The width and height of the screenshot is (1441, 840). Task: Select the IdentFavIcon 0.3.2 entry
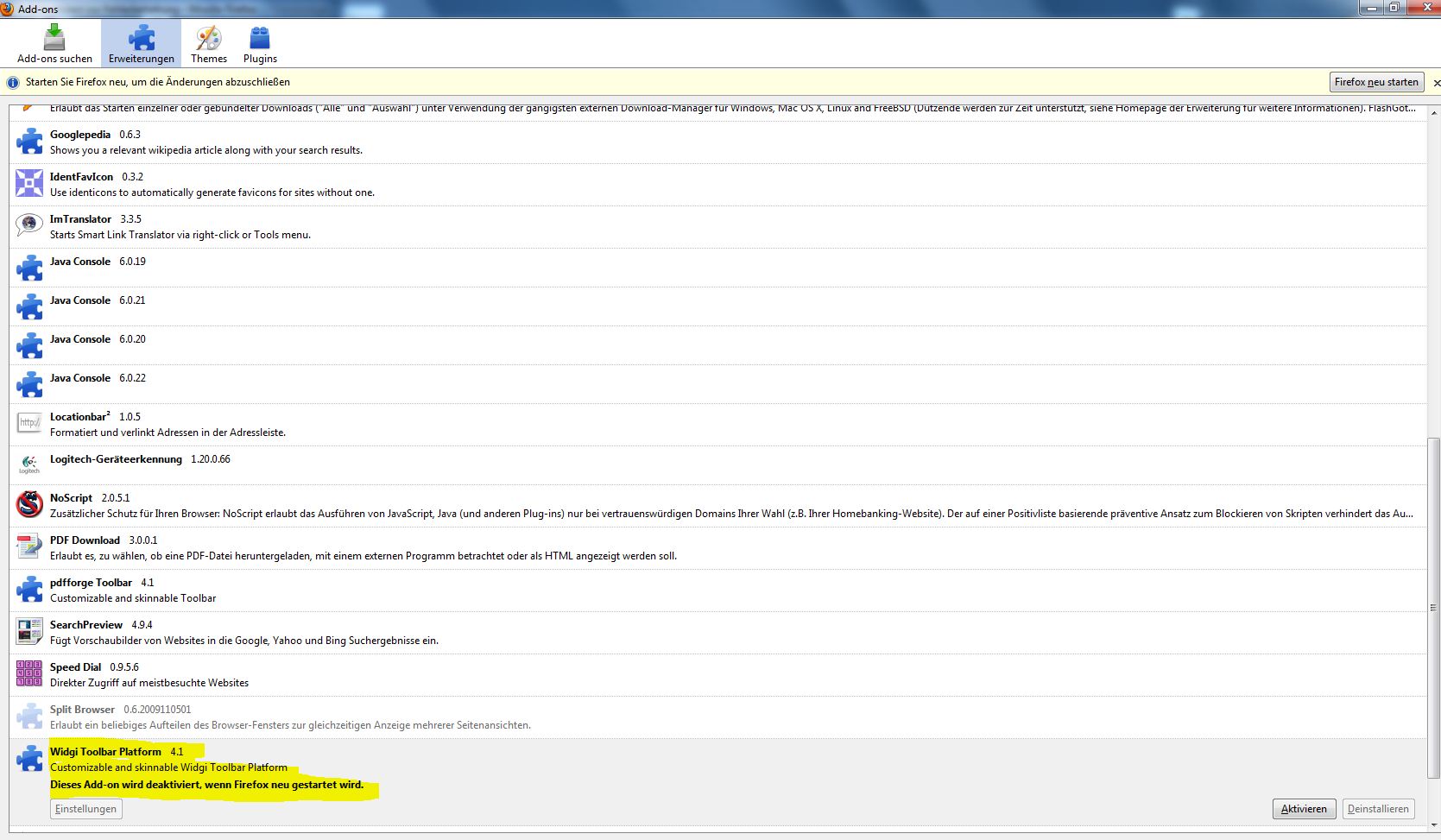point(717,185)
